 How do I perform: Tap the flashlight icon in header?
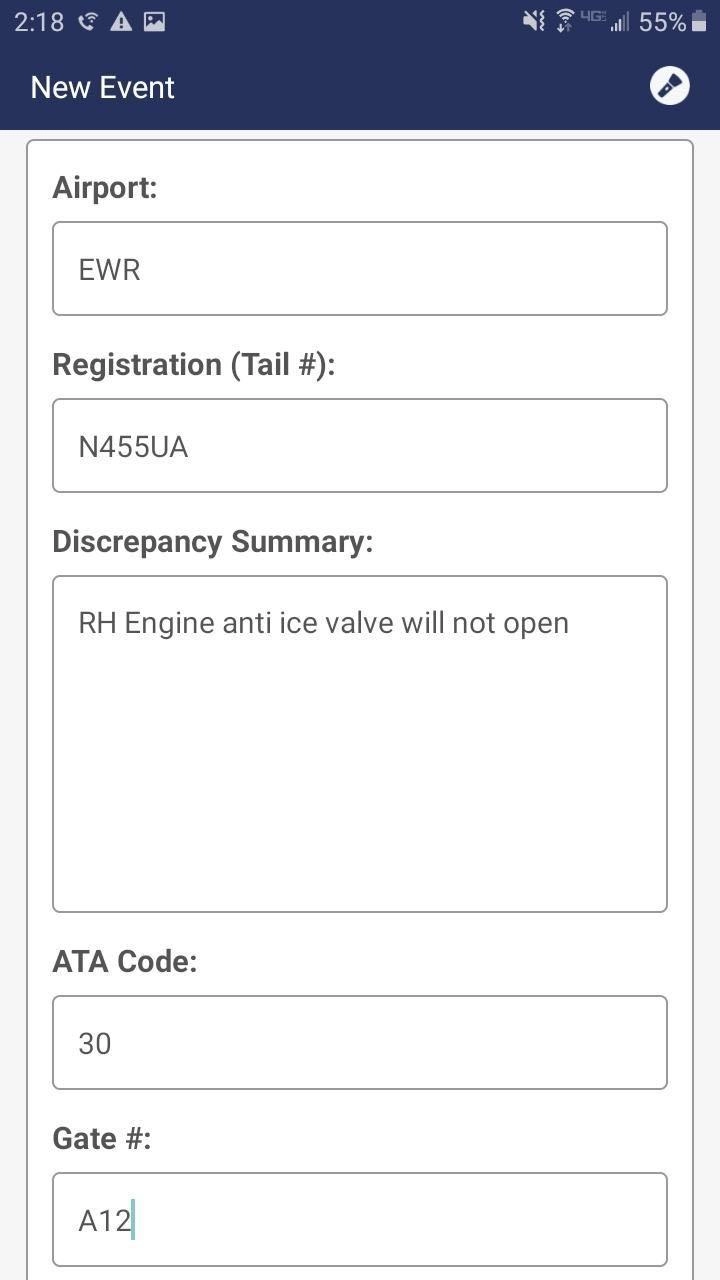669,86
